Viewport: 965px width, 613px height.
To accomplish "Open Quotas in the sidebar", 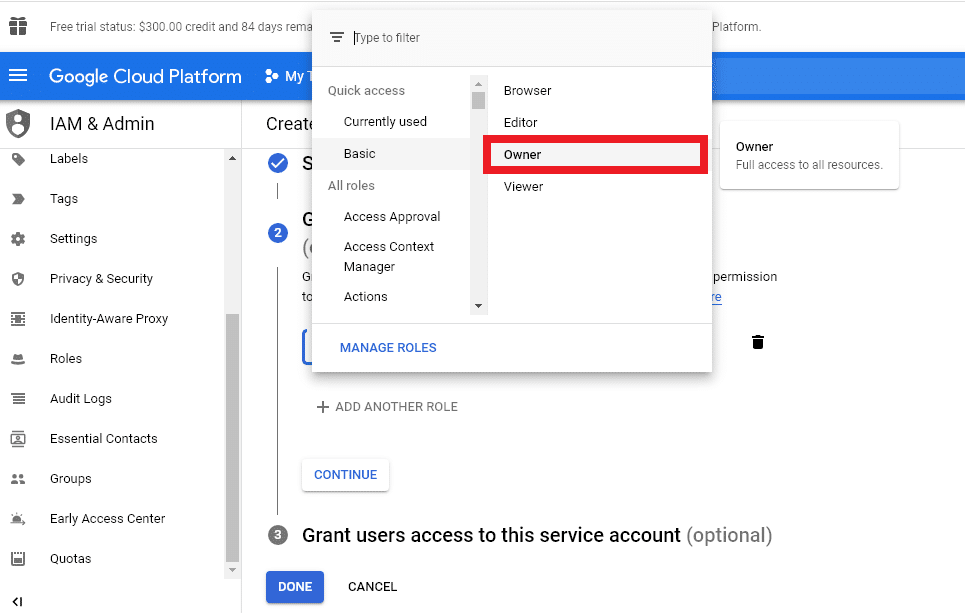I will tap(71, 559).
